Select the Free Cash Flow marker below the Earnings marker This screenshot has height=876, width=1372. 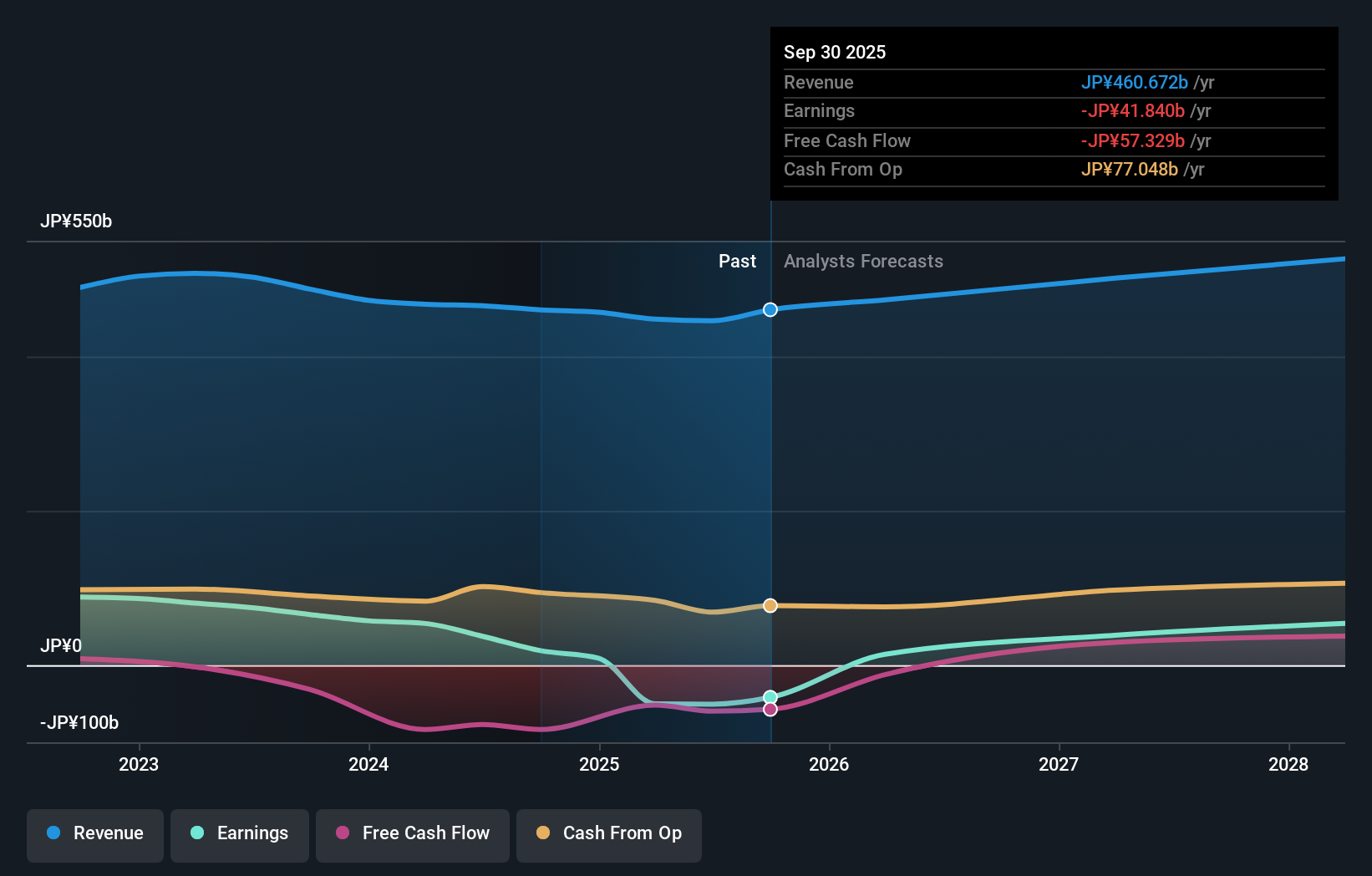pos(770,709)
